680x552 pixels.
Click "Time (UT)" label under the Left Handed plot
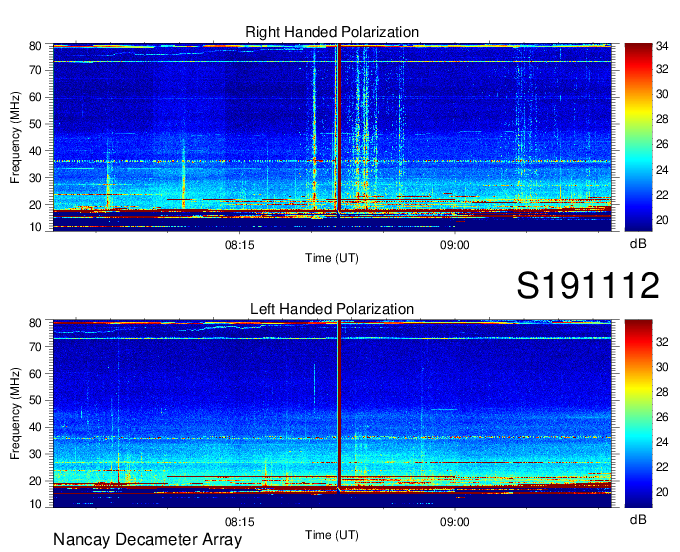tap(332, 535)
